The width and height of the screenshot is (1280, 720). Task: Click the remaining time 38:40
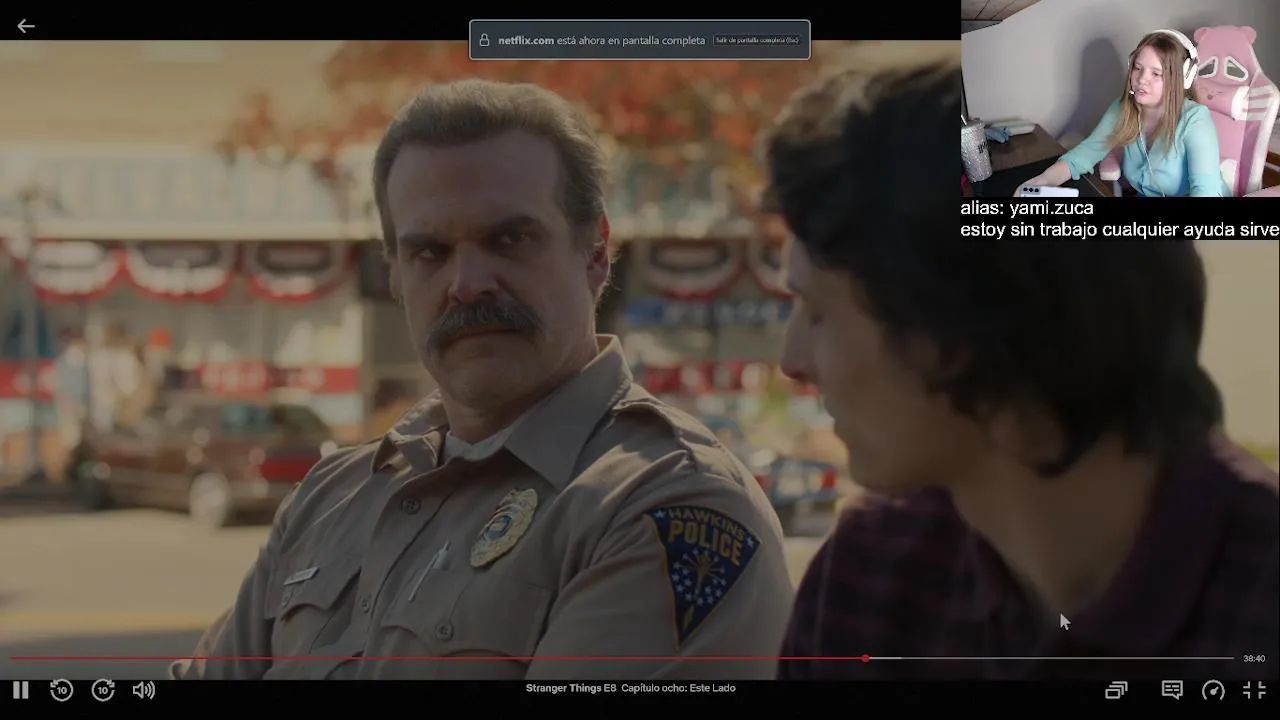(x=1254, y=658)
